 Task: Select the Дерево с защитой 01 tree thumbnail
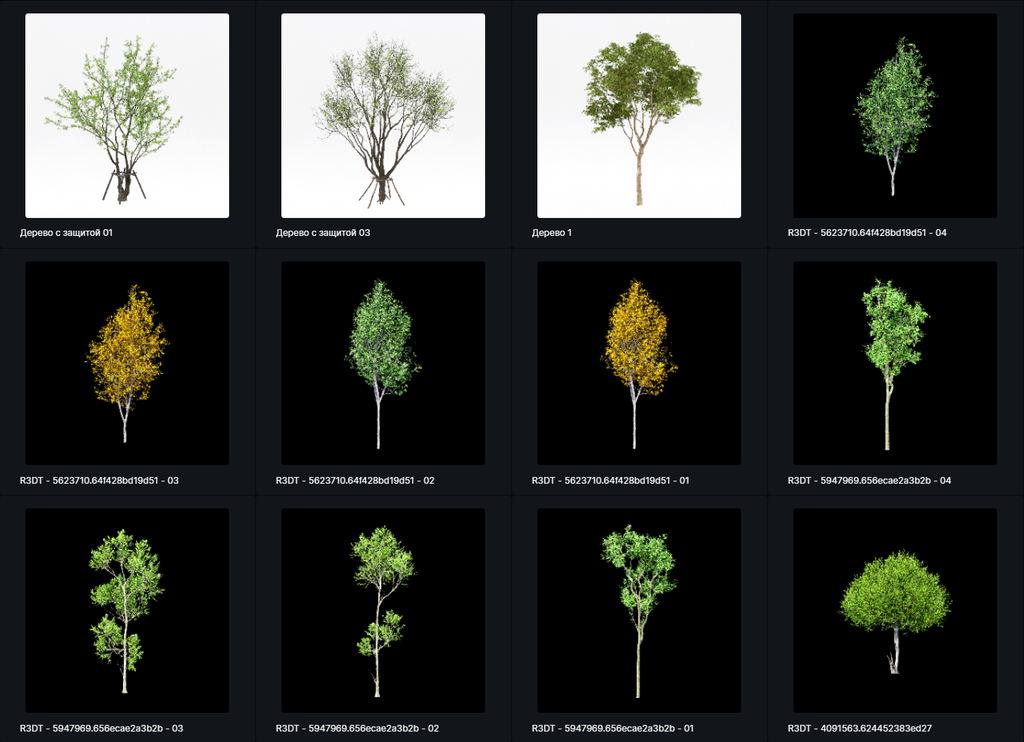click(x=127, y=116)
